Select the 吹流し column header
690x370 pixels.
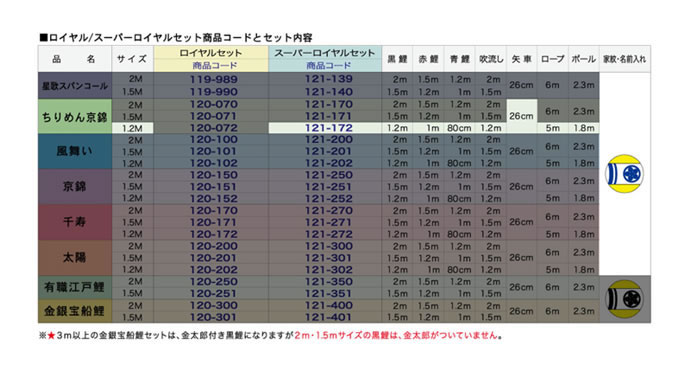(491, 59)
